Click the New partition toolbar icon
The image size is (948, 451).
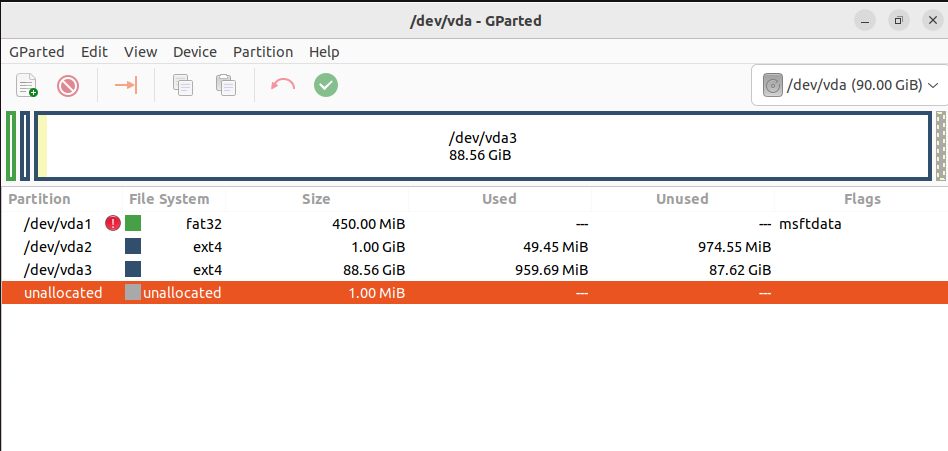pos(27,85)
